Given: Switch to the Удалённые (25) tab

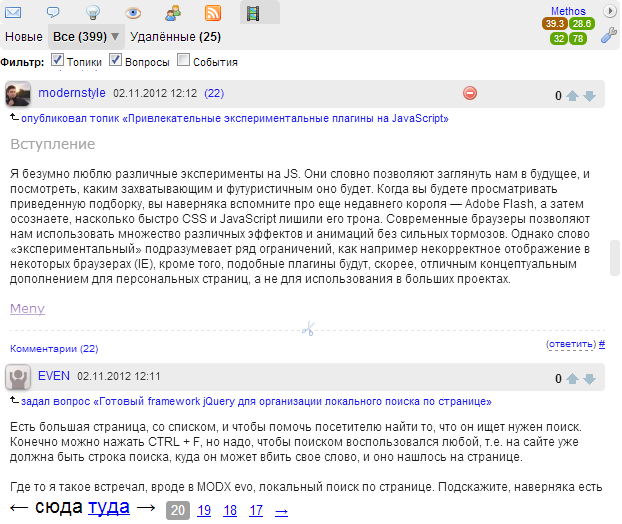Looking at the screenshot, I should (175, 37).
